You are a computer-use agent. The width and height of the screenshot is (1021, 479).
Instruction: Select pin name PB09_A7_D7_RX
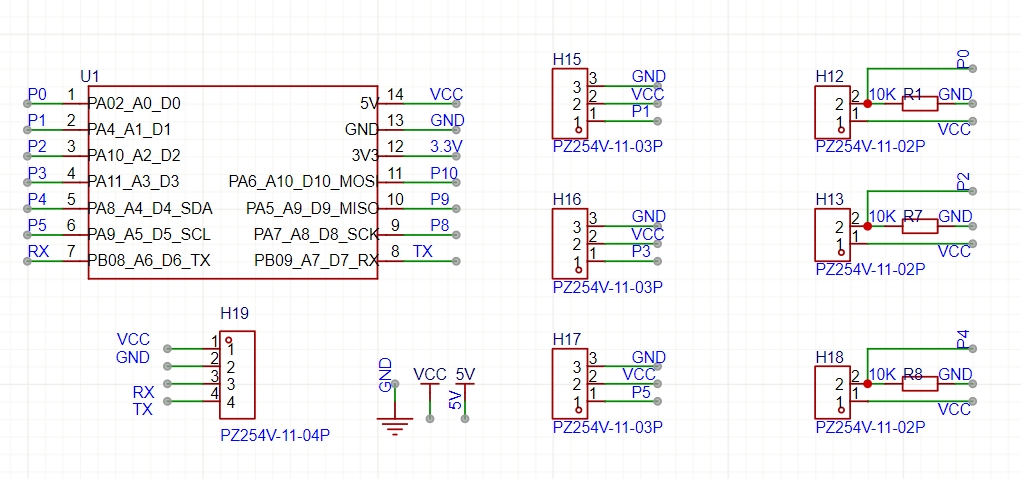coord(316,261)
